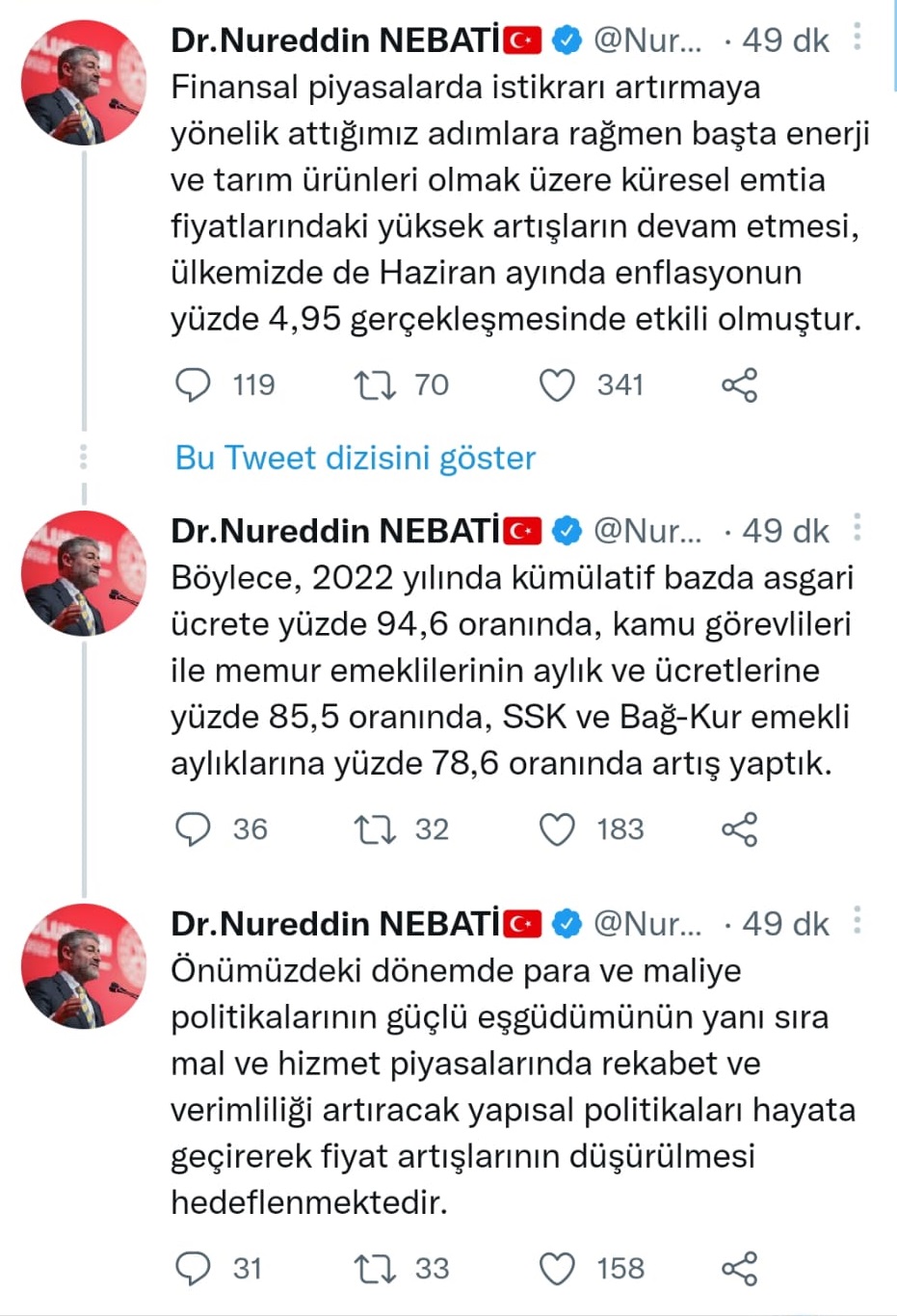Screen dimensions: 897x1316
Task: Open 'Bu Tweet dizisini göster' link
Action: (x=355, y=458)
